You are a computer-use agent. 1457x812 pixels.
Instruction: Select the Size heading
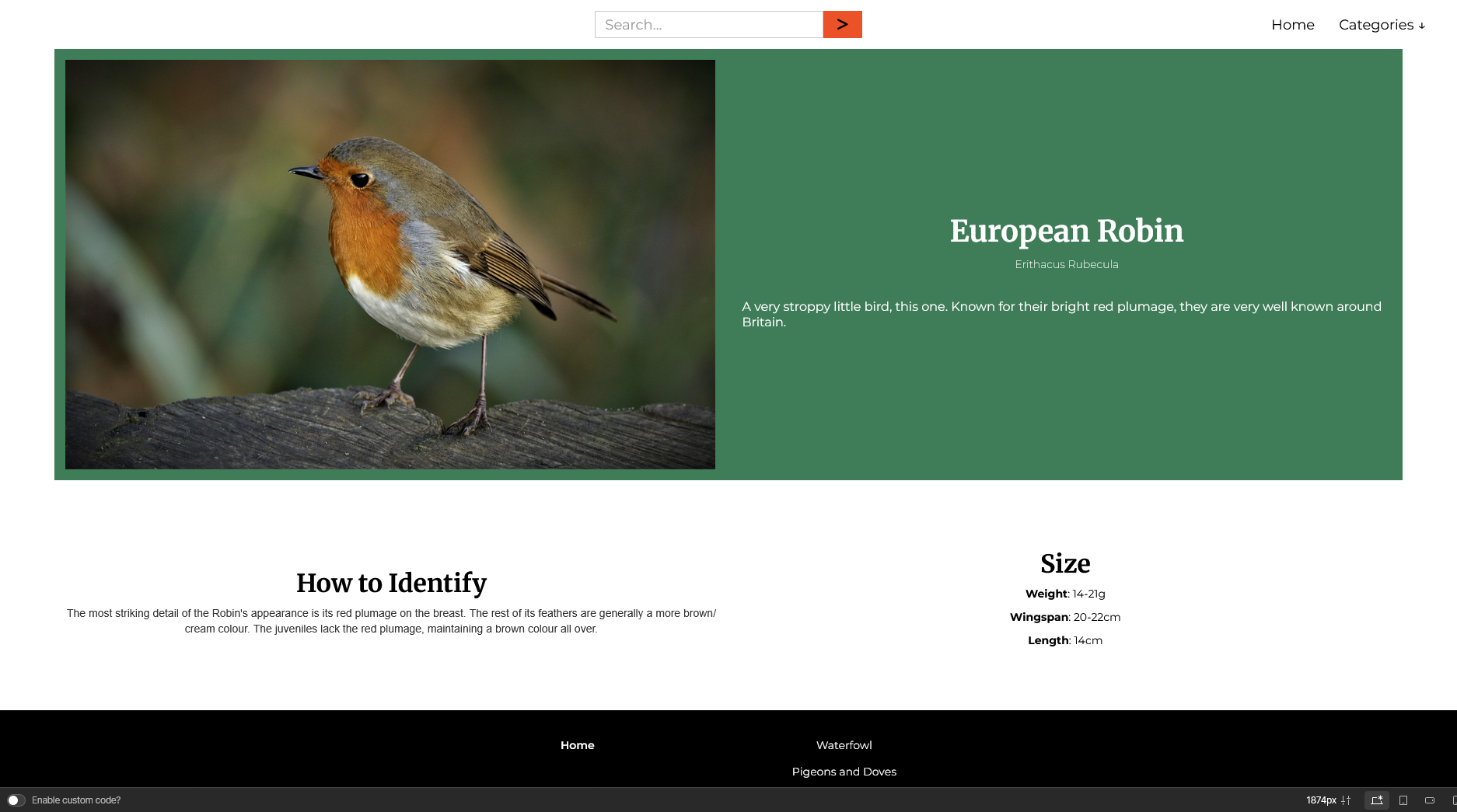(1065, 563)
